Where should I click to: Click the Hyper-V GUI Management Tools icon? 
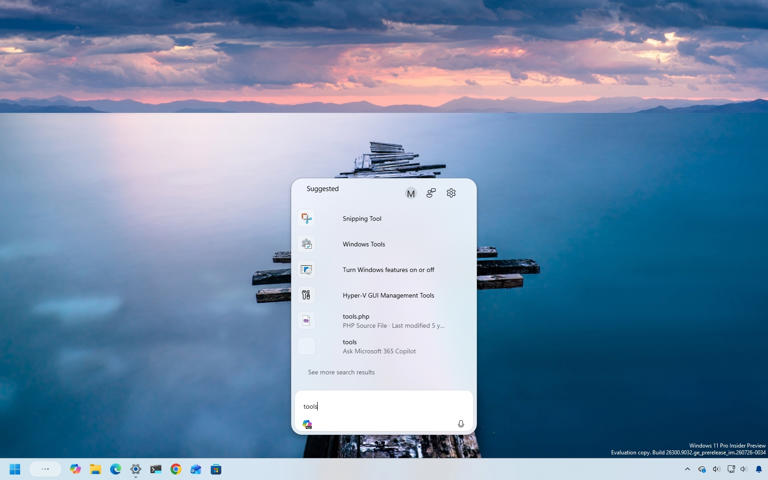[307, 295]
